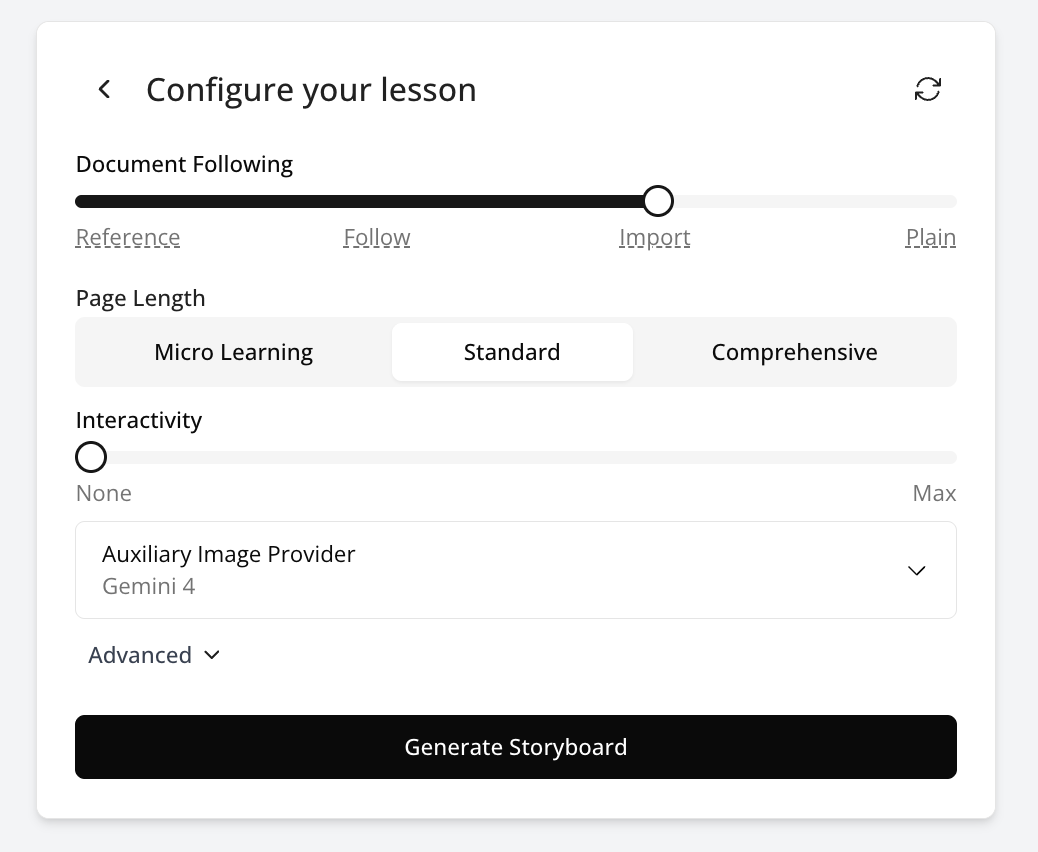Click the Import label under the slider

pos(654,238)
